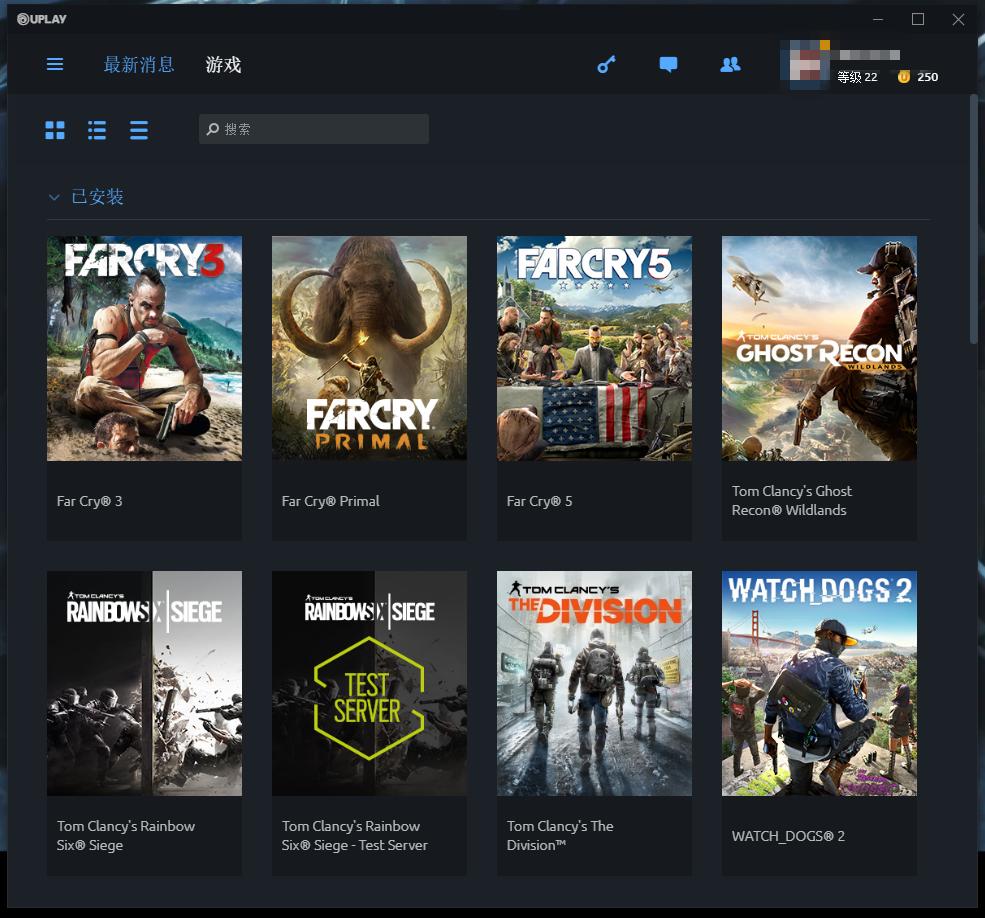Open Rainbow Six Siege cover art
985x918 pixels.
click(x=144, y=683)
